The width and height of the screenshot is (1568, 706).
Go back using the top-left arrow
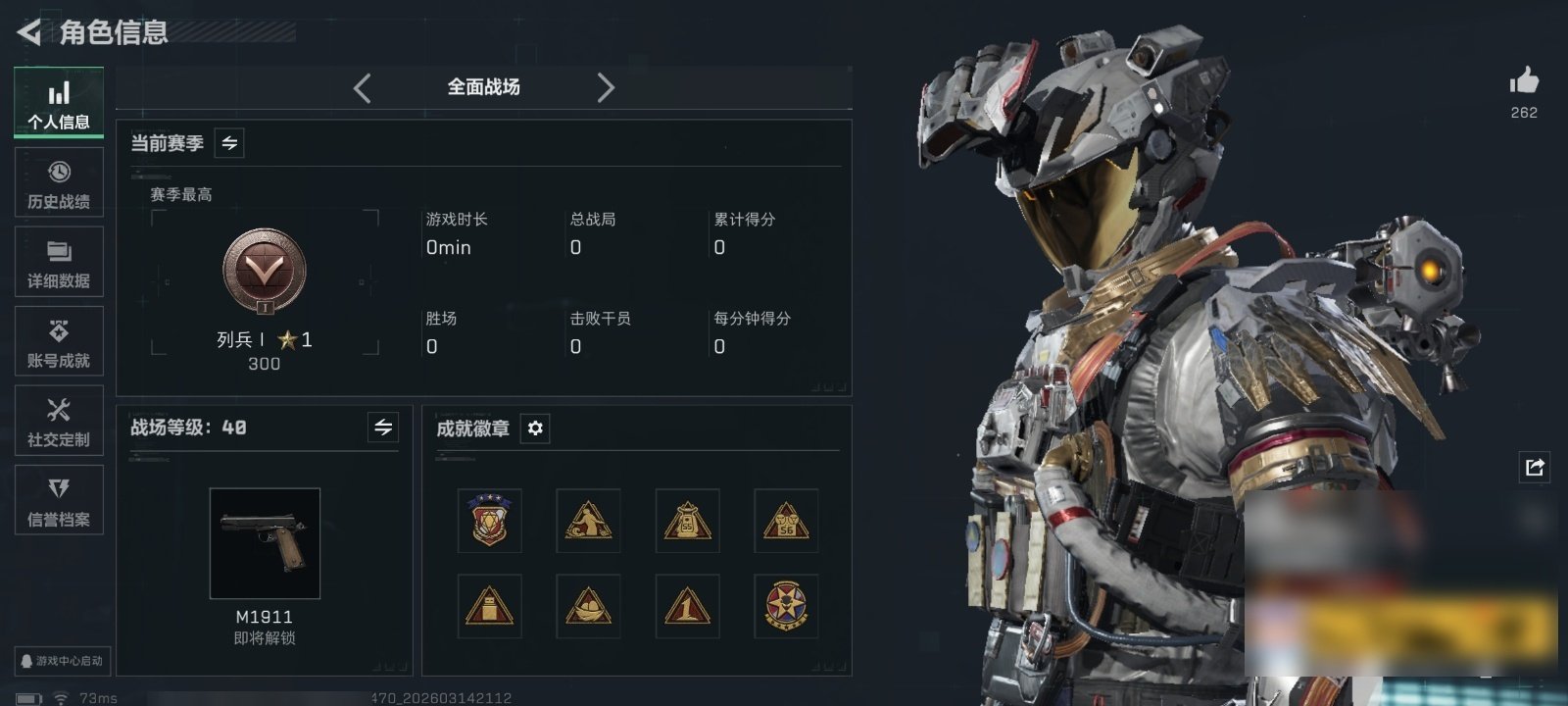coord(28,32)
